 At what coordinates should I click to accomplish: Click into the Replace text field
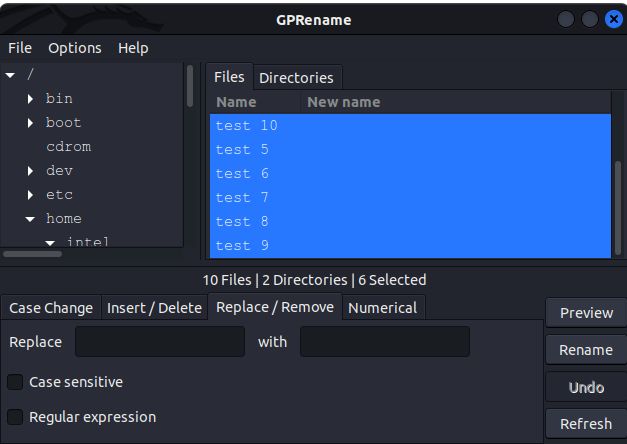tap(160, 342)
